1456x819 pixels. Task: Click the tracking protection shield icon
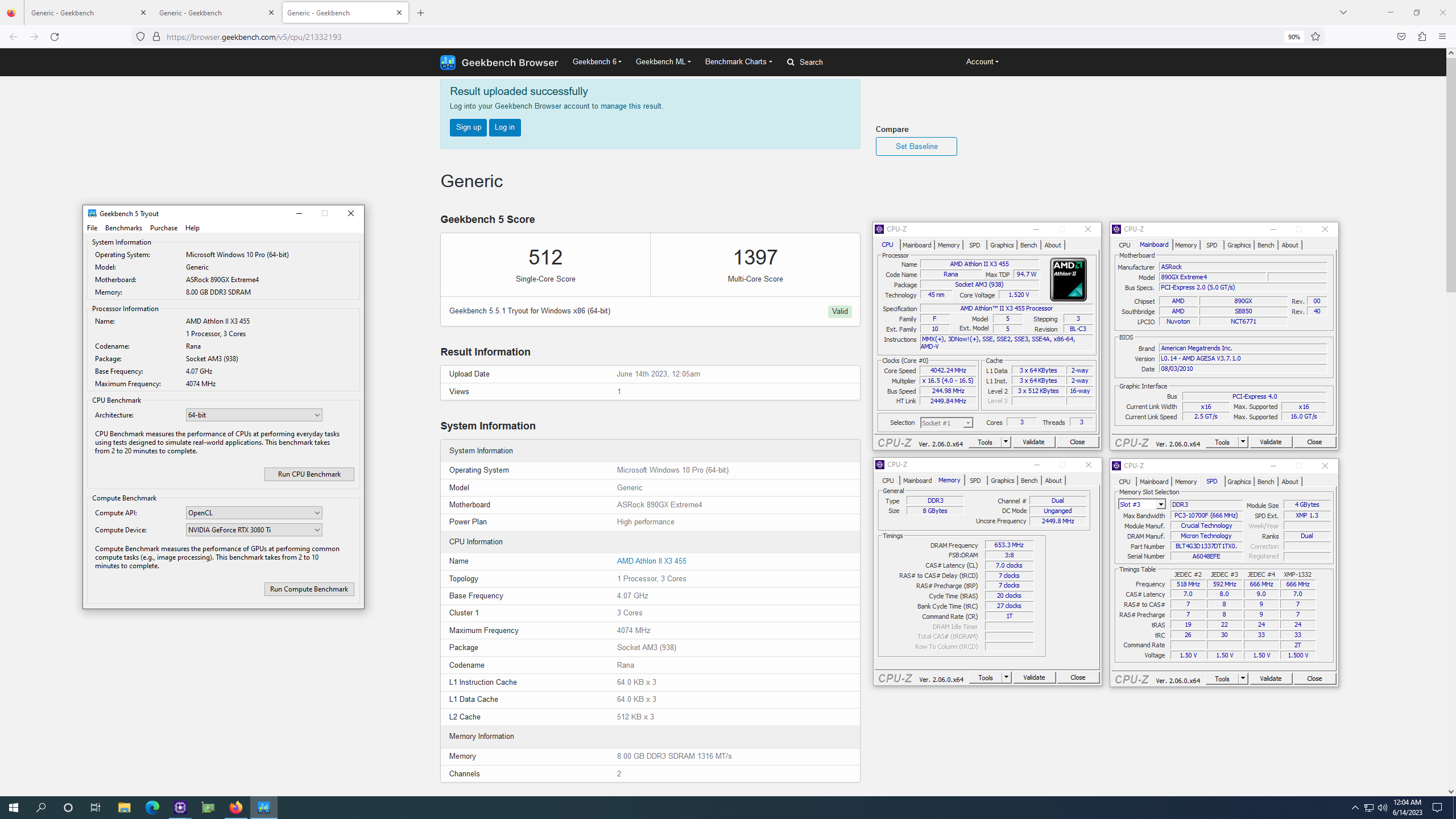140,37
